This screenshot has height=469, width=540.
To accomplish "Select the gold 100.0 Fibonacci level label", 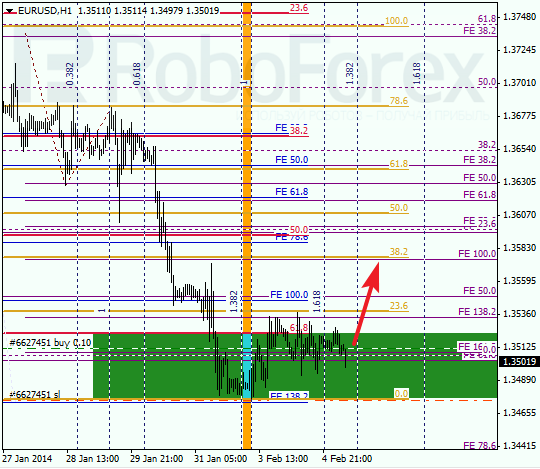I will click(x=396, y=21).
